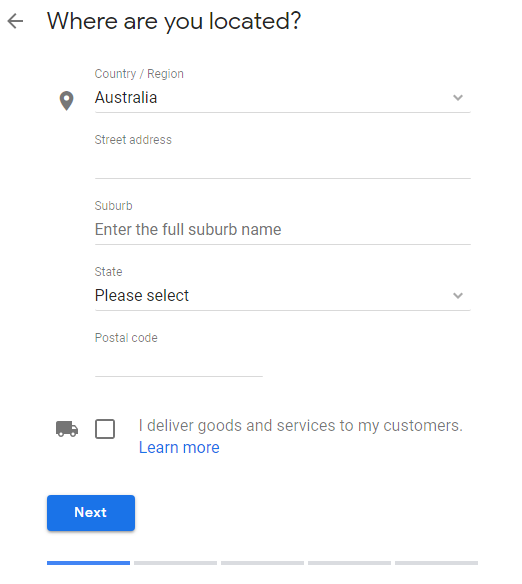The image size is (522, 584).
Task: Expand the Country / Region chevron arrow
Action: coord(458,98)
